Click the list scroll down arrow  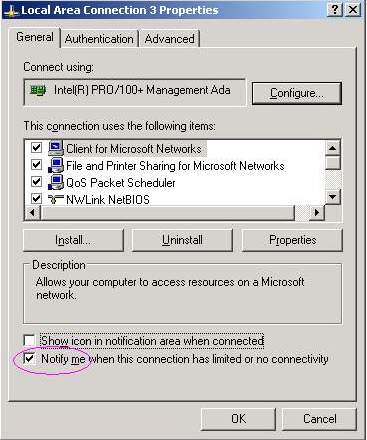click(333, 197)
